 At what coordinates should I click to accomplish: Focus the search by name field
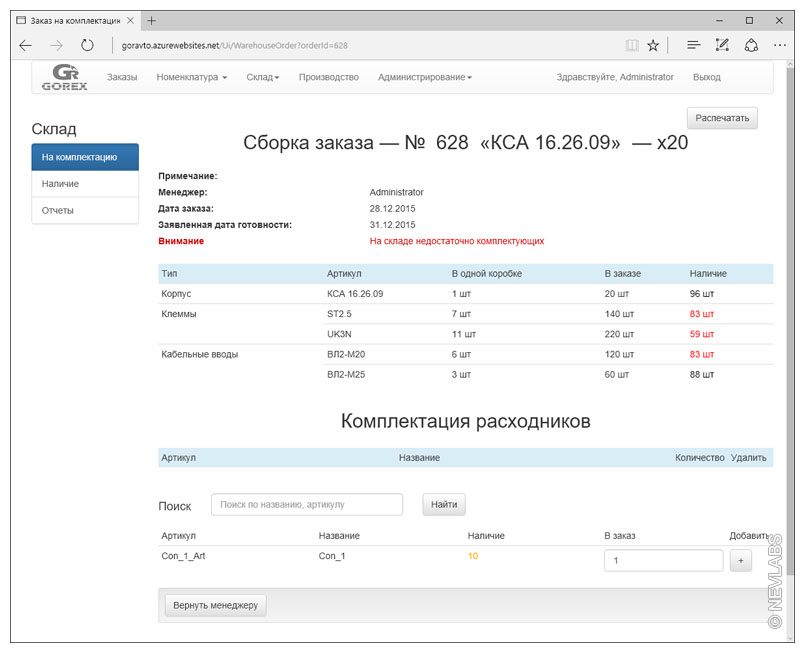[x=306, y=505]
